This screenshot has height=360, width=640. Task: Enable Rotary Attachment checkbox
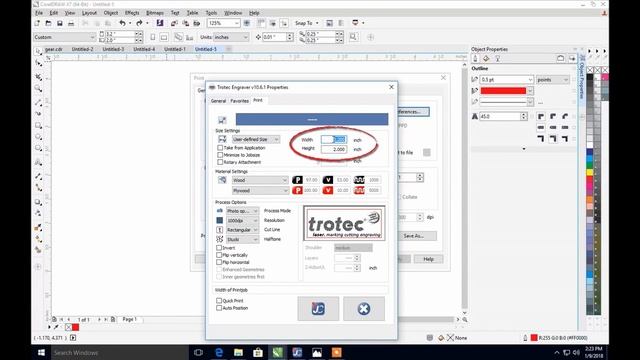point(220,162)
